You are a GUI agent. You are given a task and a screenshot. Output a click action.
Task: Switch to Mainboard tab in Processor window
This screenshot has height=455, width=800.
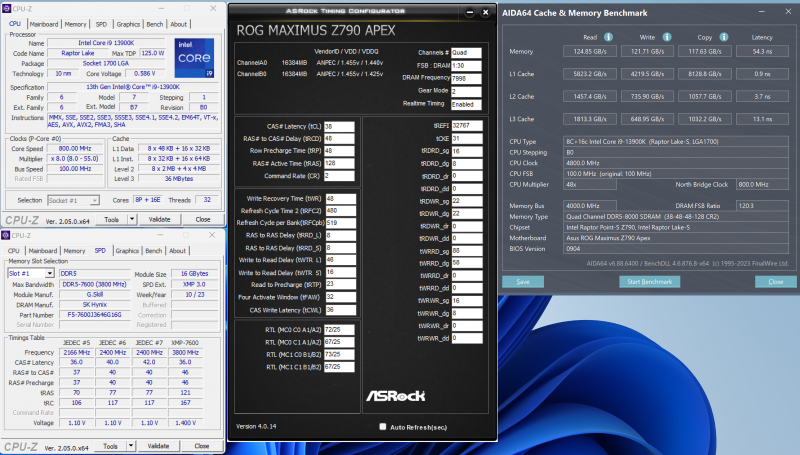[x=43, y=23]
